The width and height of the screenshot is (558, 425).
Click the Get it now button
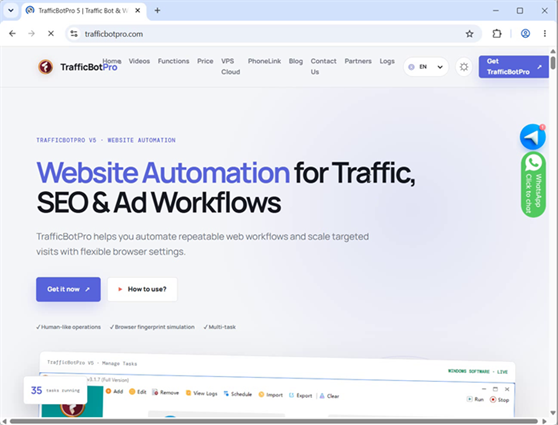[x=68, y=289]
